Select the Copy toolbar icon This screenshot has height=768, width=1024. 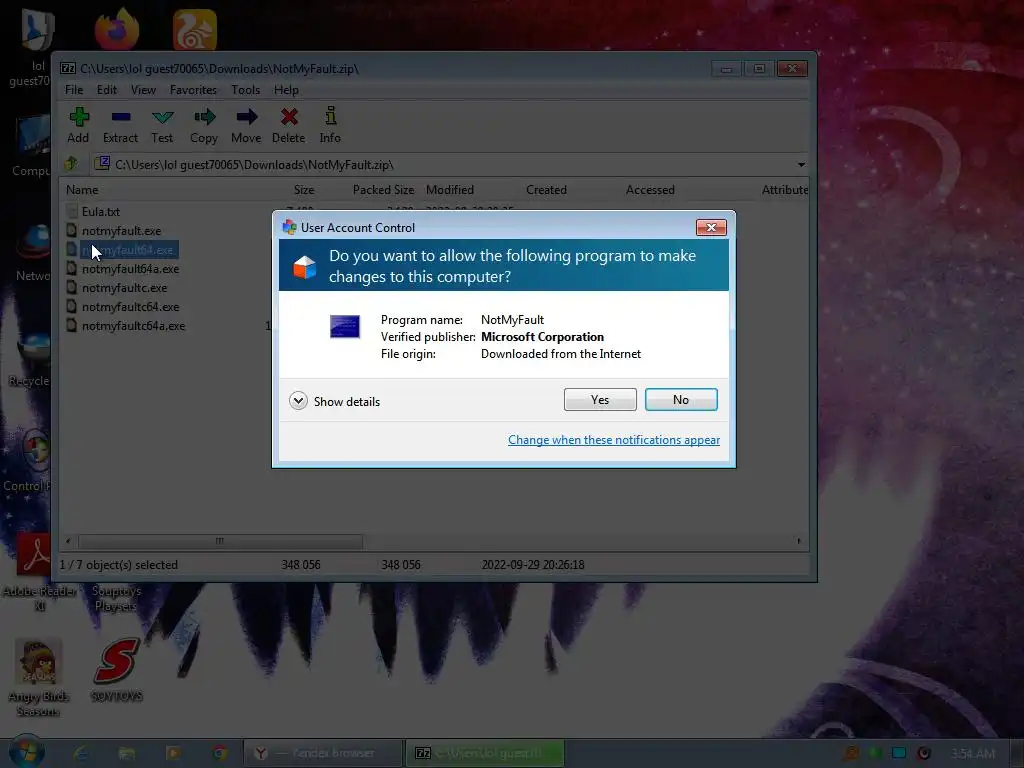tap(204, 125)
